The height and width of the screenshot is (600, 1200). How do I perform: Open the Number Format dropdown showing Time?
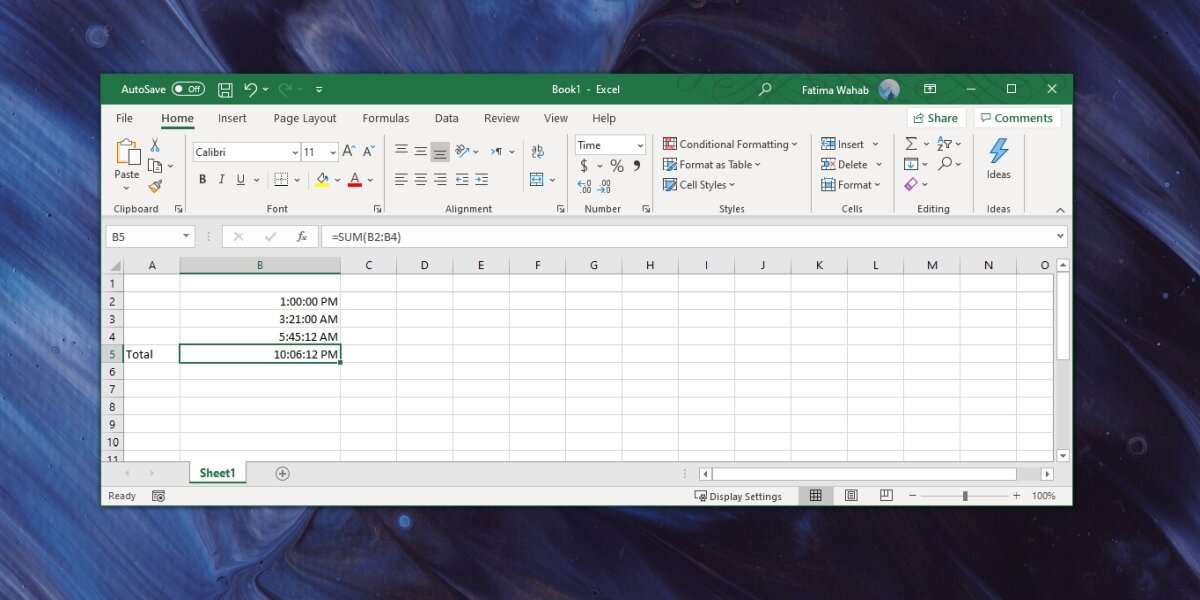tap(609, 144)
